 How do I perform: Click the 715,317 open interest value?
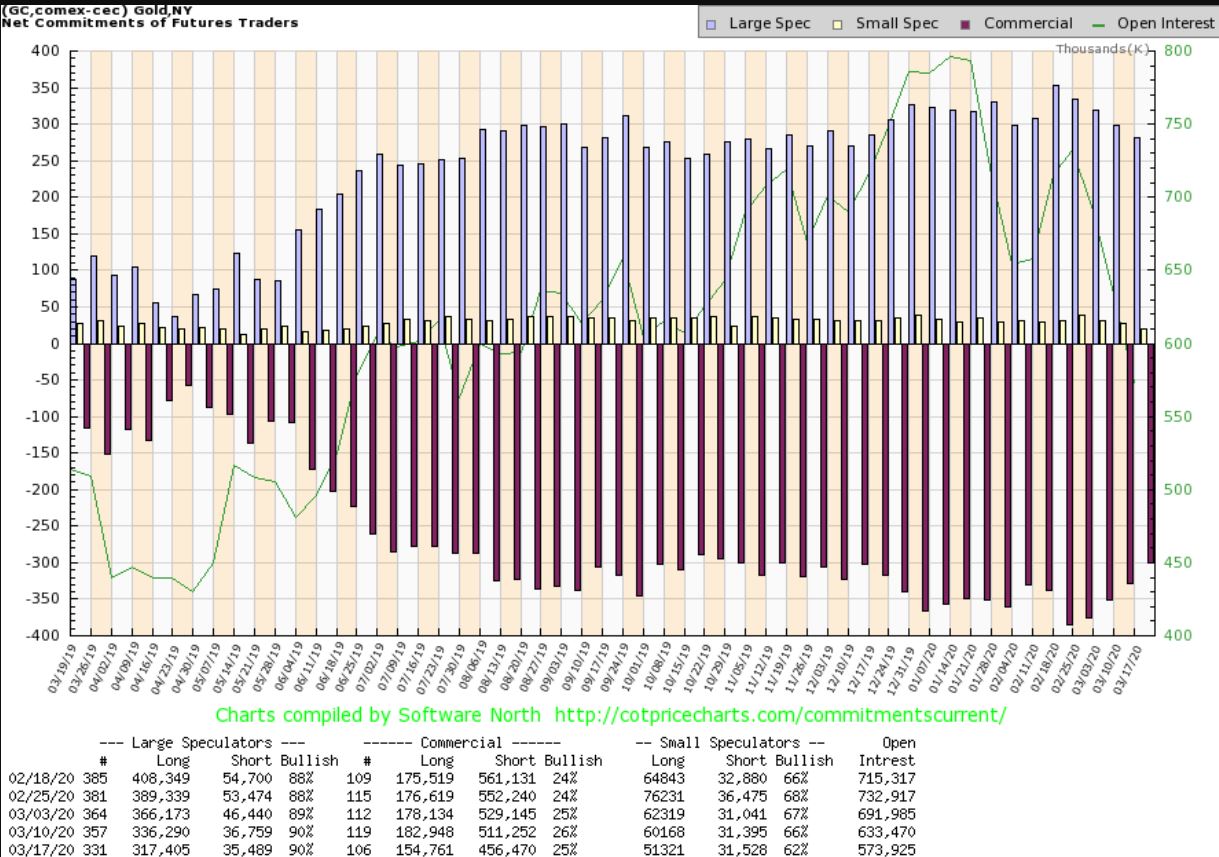[886, 777]
